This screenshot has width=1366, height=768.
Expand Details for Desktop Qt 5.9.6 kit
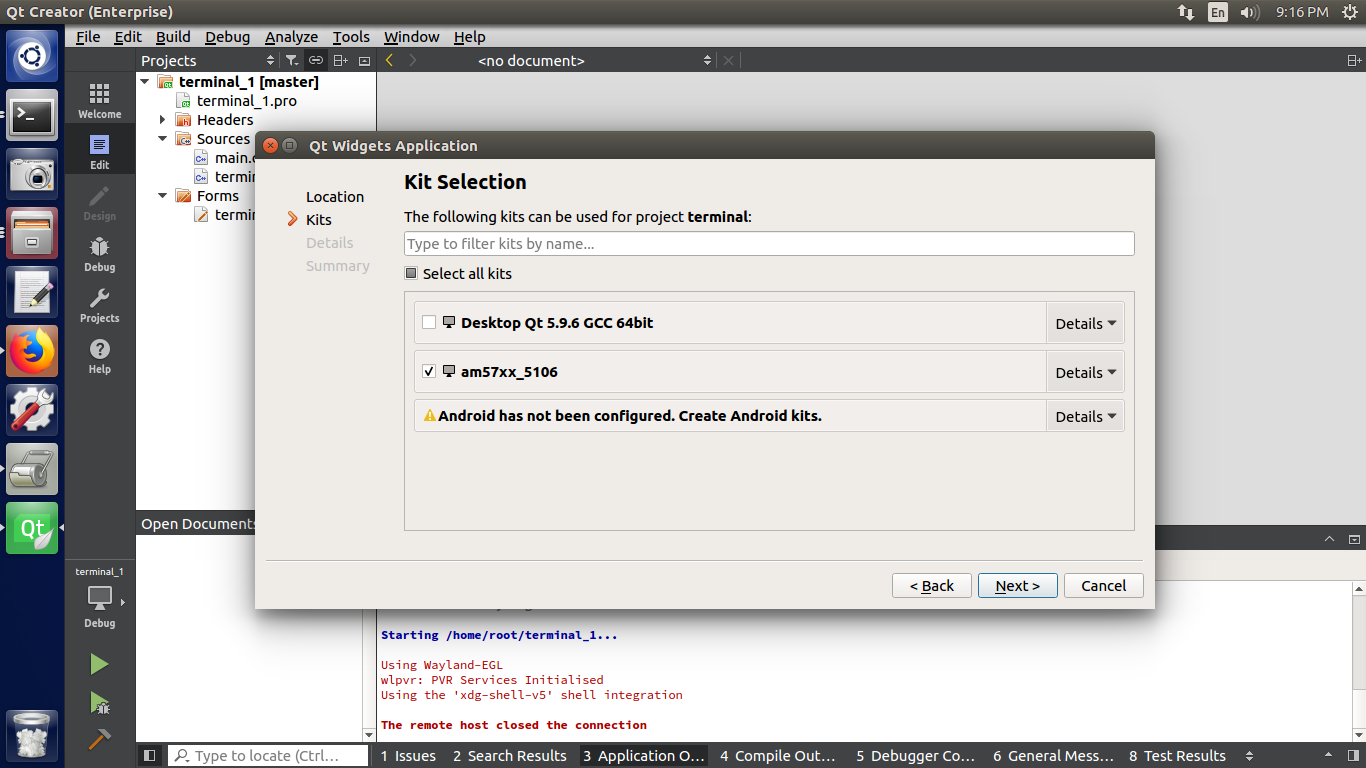[1085, 324]
